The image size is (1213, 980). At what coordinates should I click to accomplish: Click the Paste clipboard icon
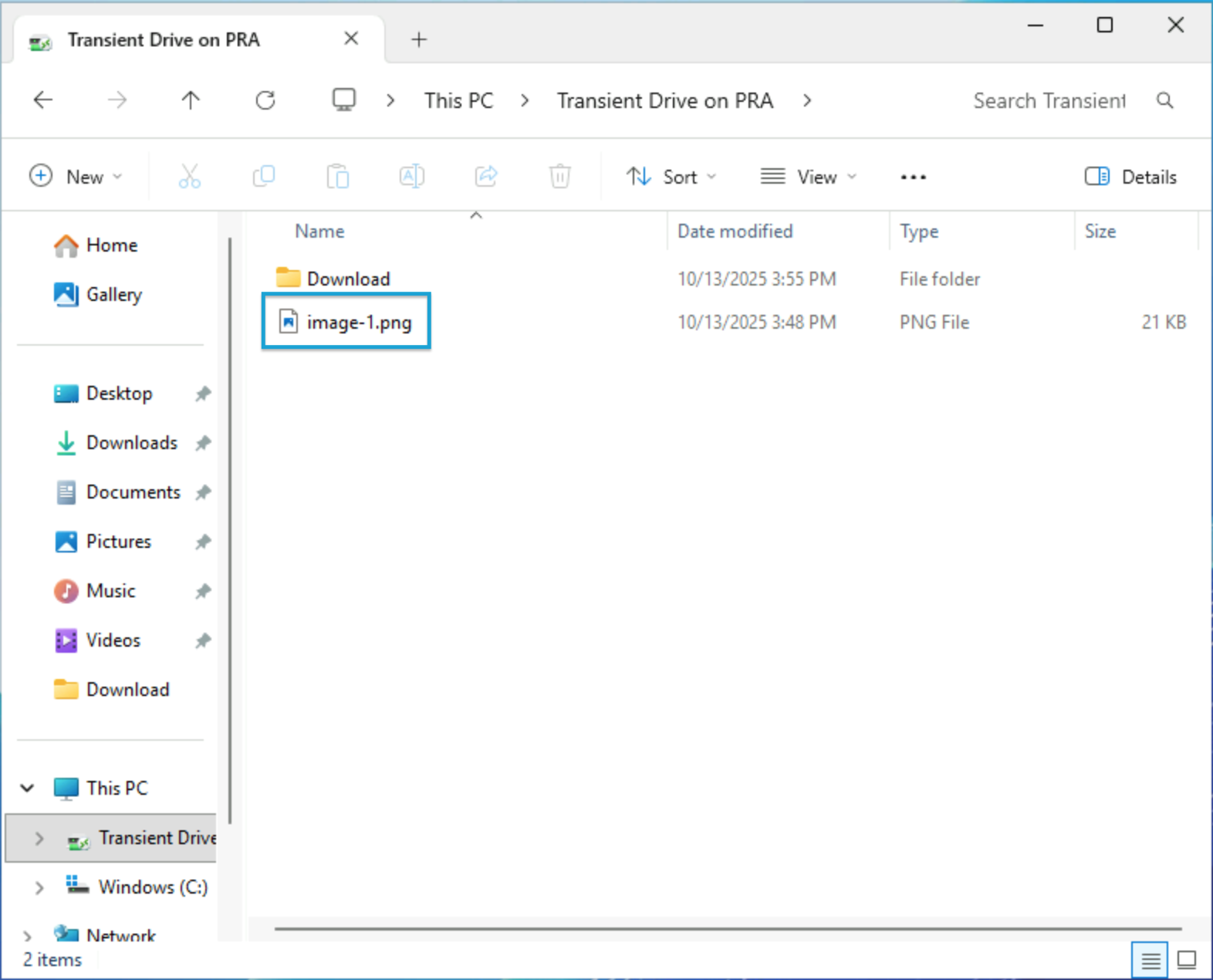(337, 177)
